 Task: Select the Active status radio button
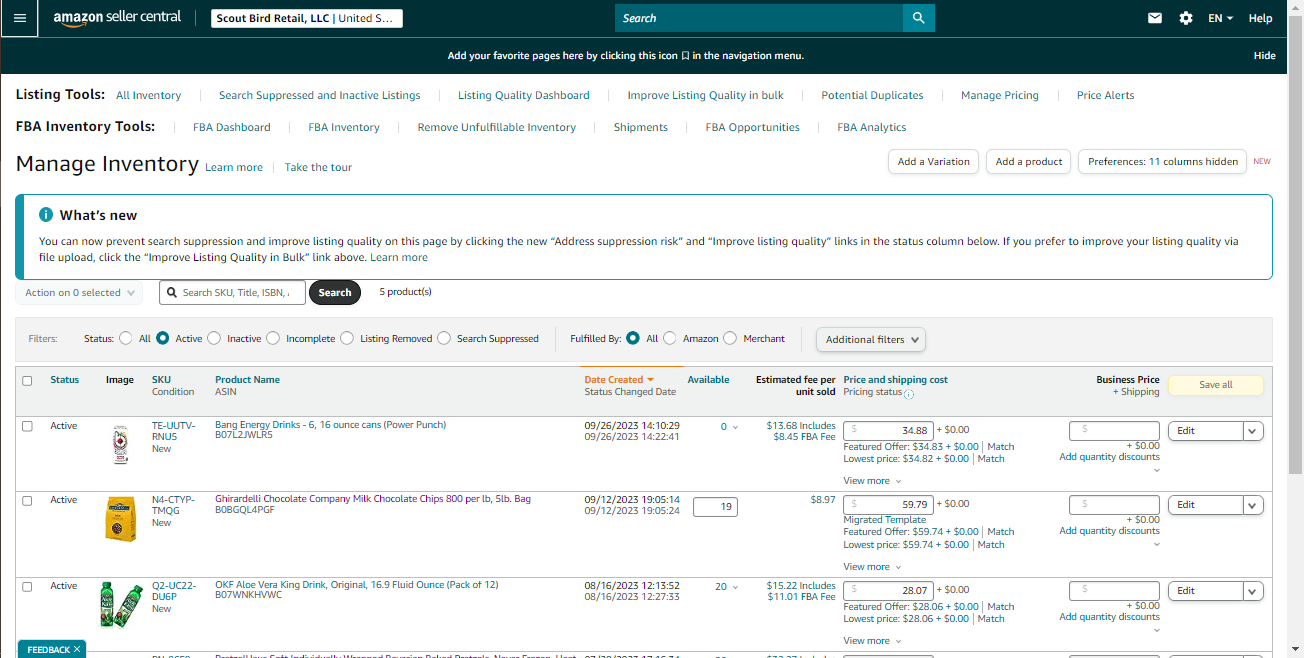coord(163,339)
